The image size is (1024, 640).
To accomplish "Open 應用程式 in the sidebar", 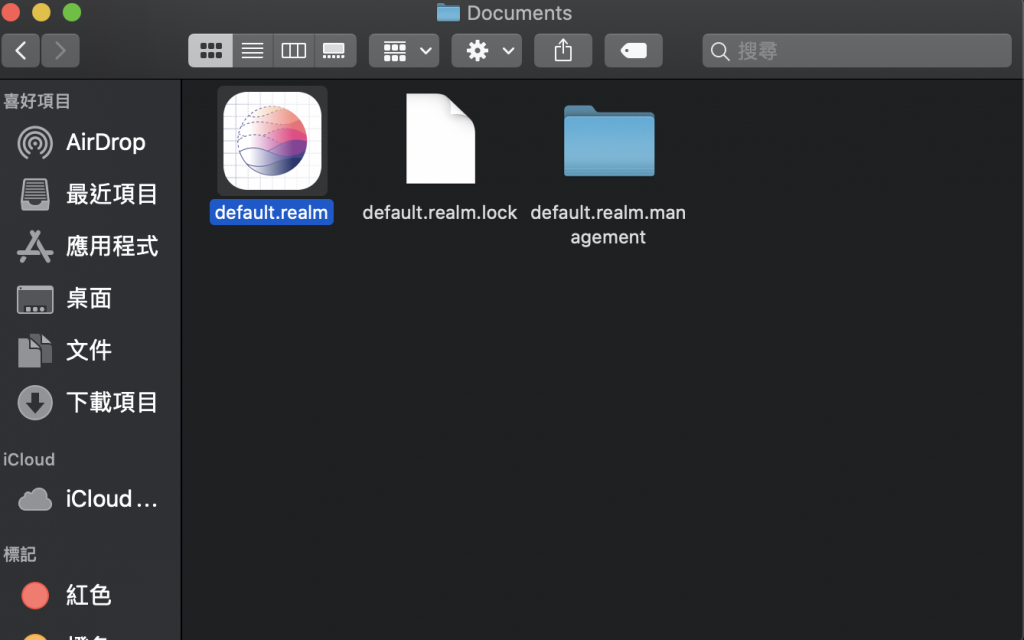I will pos(88,246).
